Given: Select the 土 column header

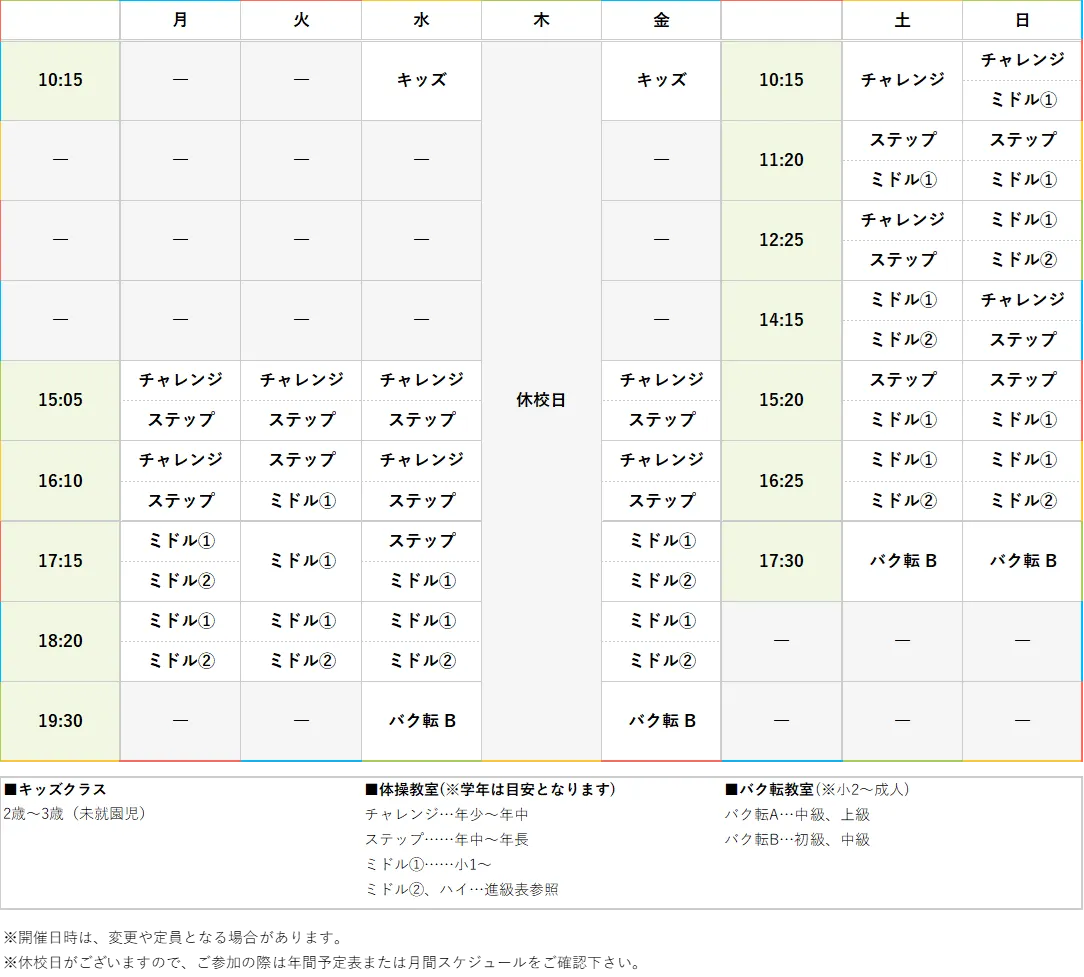Looking at the screenshot, I should point(901,20).
